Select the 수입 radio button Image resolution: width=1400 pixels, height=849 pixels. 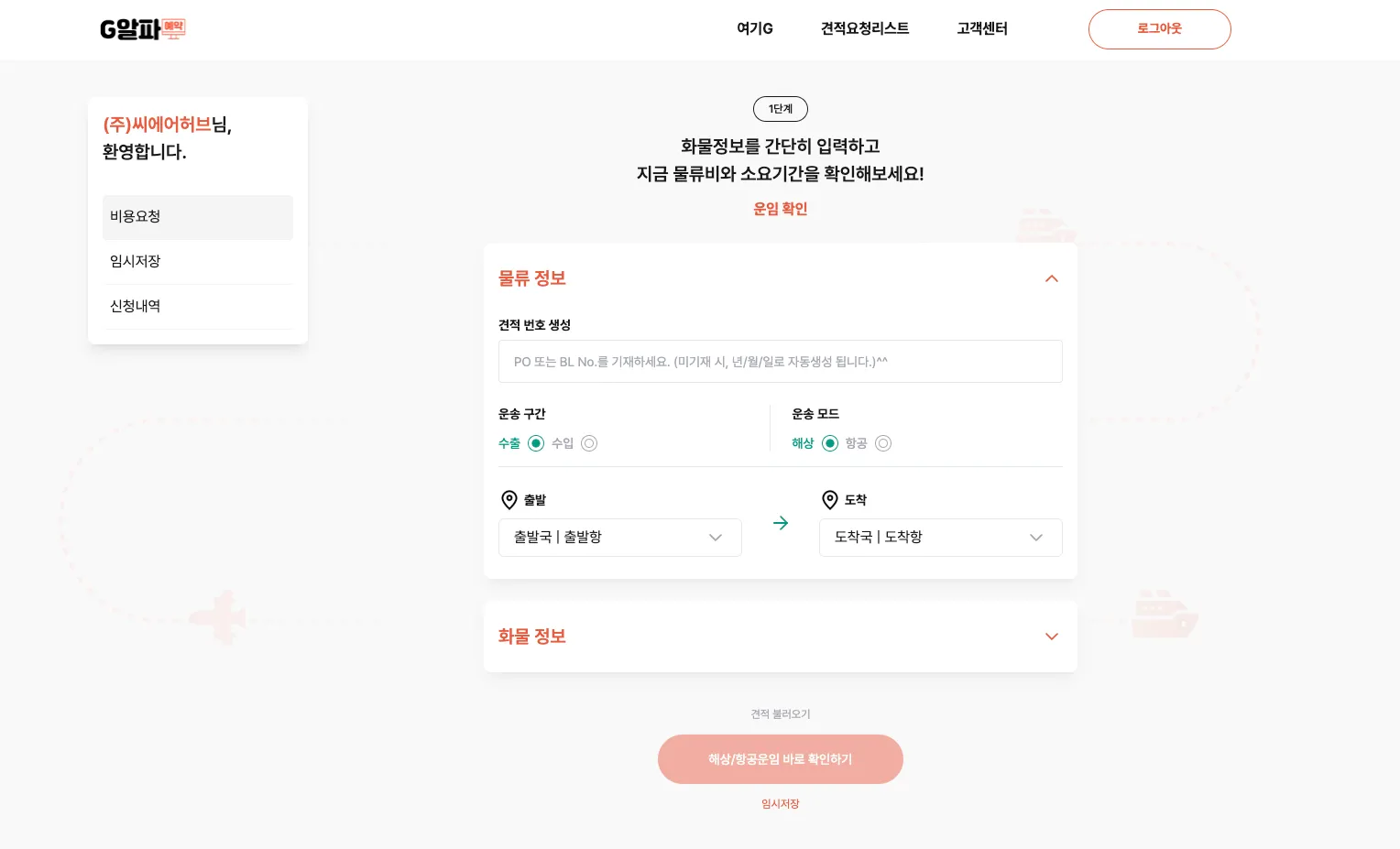click(x=589, y=443)
